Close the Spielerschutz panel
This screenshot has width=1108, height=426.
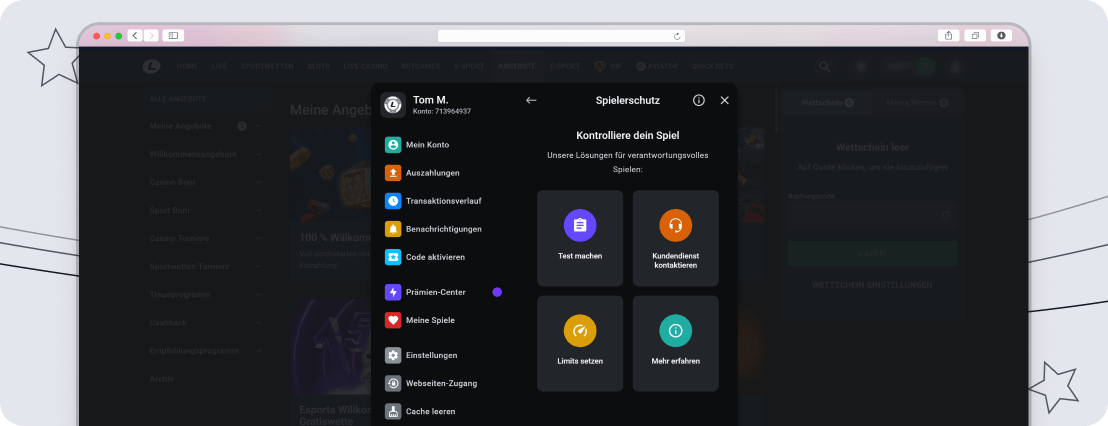coord(724,100)
